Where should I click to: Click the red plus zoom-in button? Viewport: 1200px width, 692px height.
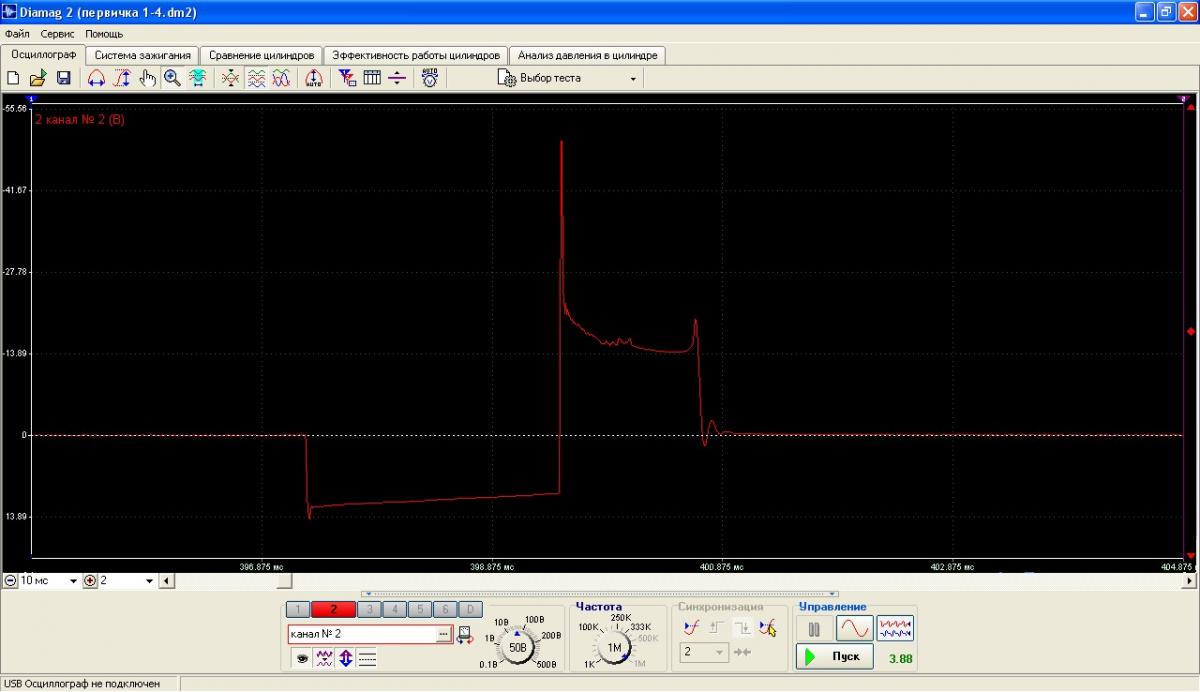pos(90,580)
